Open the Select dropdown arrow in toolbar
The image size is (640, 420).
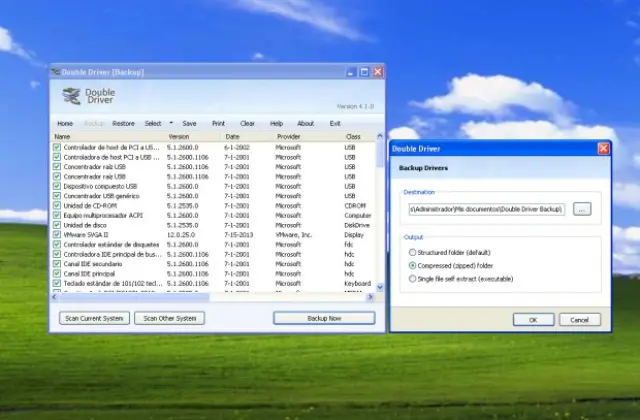tap(171, 123)
